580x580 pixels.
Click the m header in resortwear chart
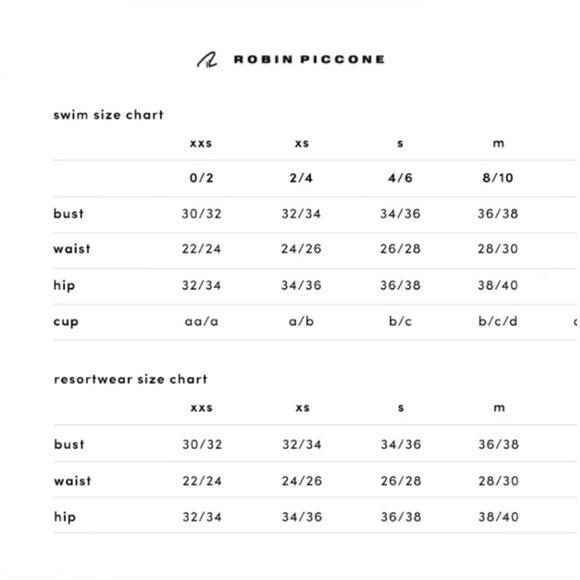pos(499,408)
